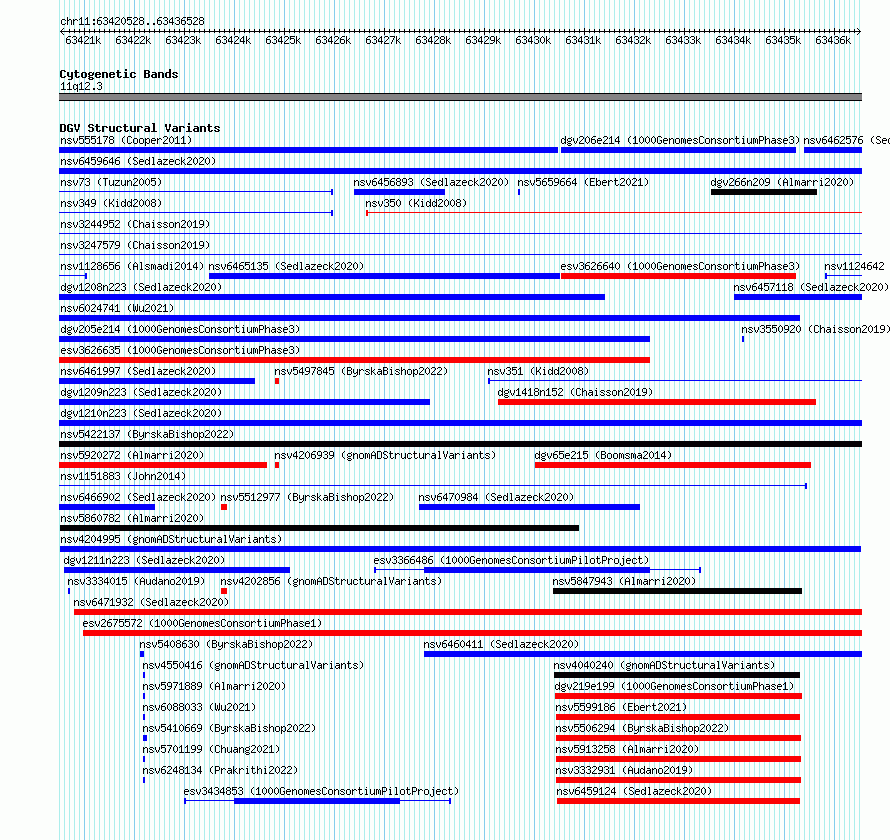Screen dimensions: 890x840
Task: Open nsv5410669 (ByrskaBishop2022) variant
Action: 229,728
